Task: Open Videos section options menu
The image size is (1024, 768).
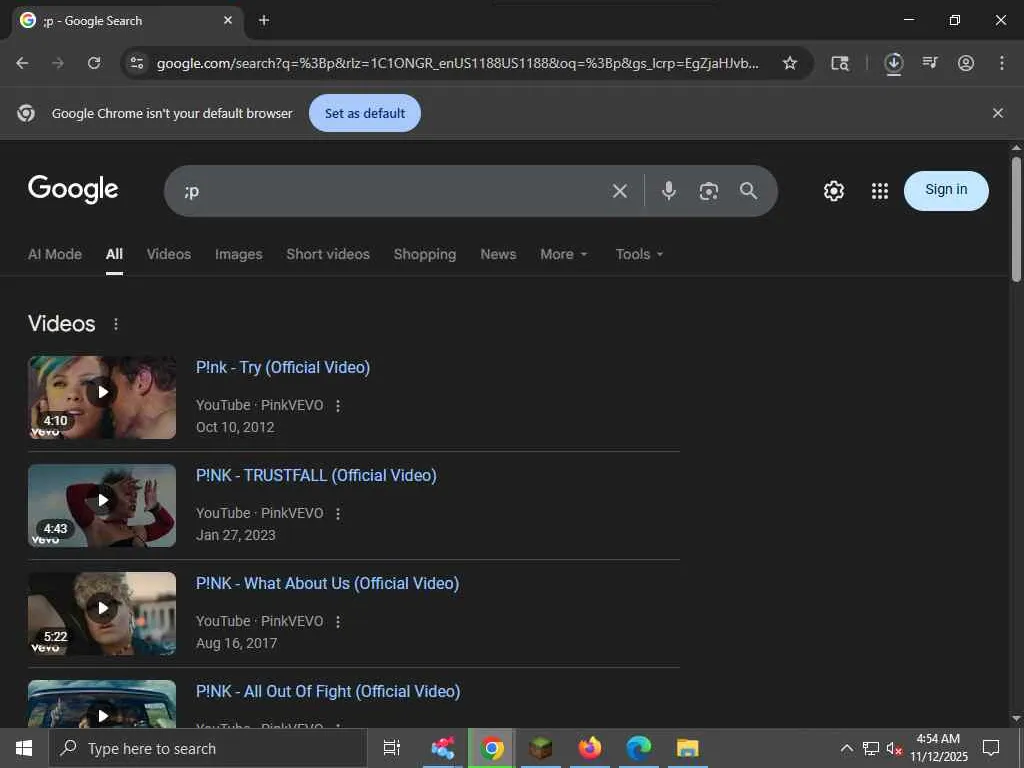Action: pyautogui.click(x=116, y=324)
